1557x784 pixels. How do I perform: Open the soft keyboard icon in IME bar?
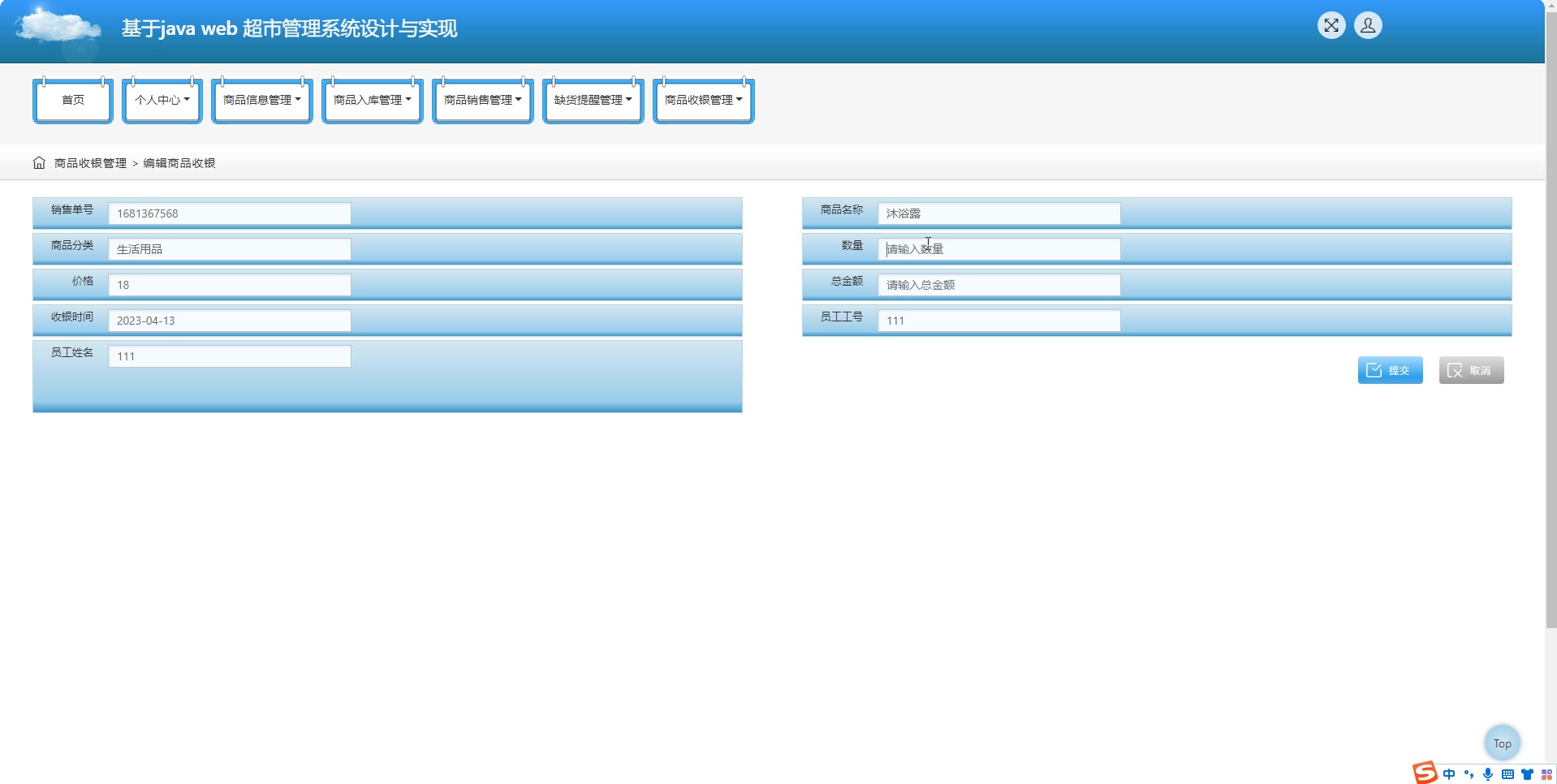pos(1507,774)
